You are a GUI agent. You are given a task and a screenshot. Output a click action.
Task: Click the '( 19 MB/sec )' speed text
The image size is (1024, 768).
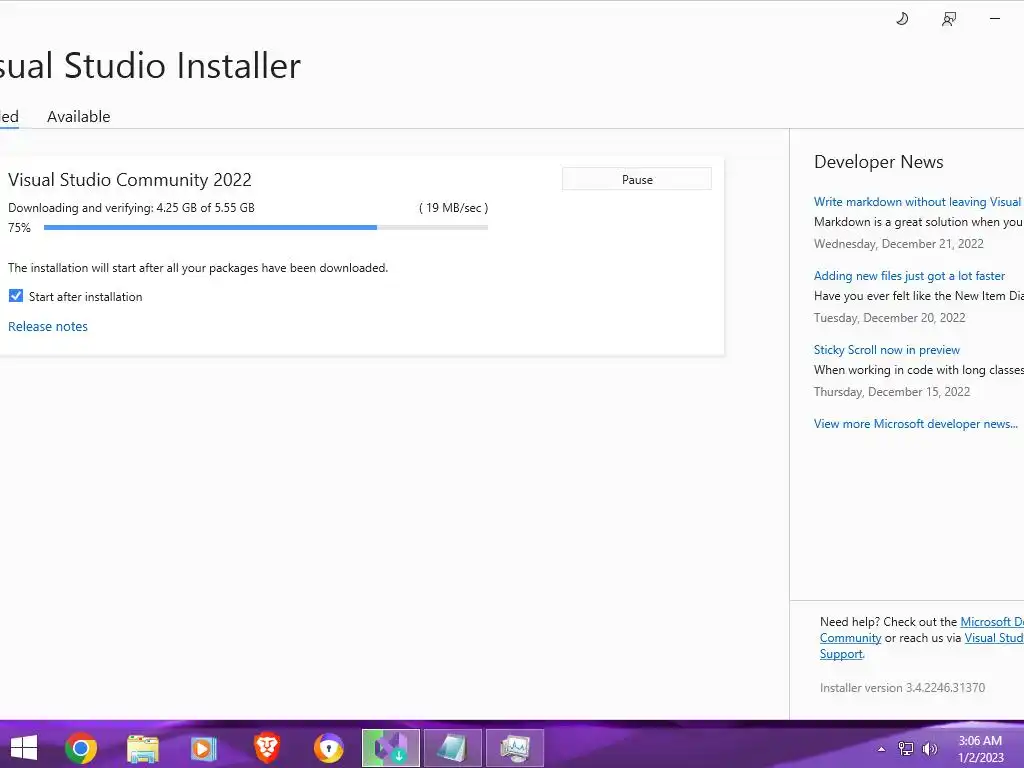pyautogui.click(x=453, y=208)
